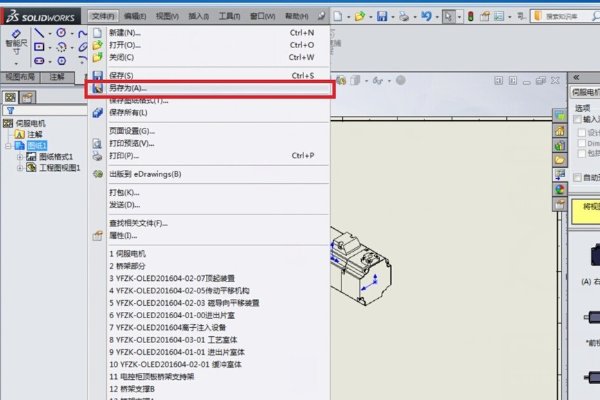Collapse the task pane with « button
Image resolution: width=600 pixels, height=400 pixels.
coord(576,77)
